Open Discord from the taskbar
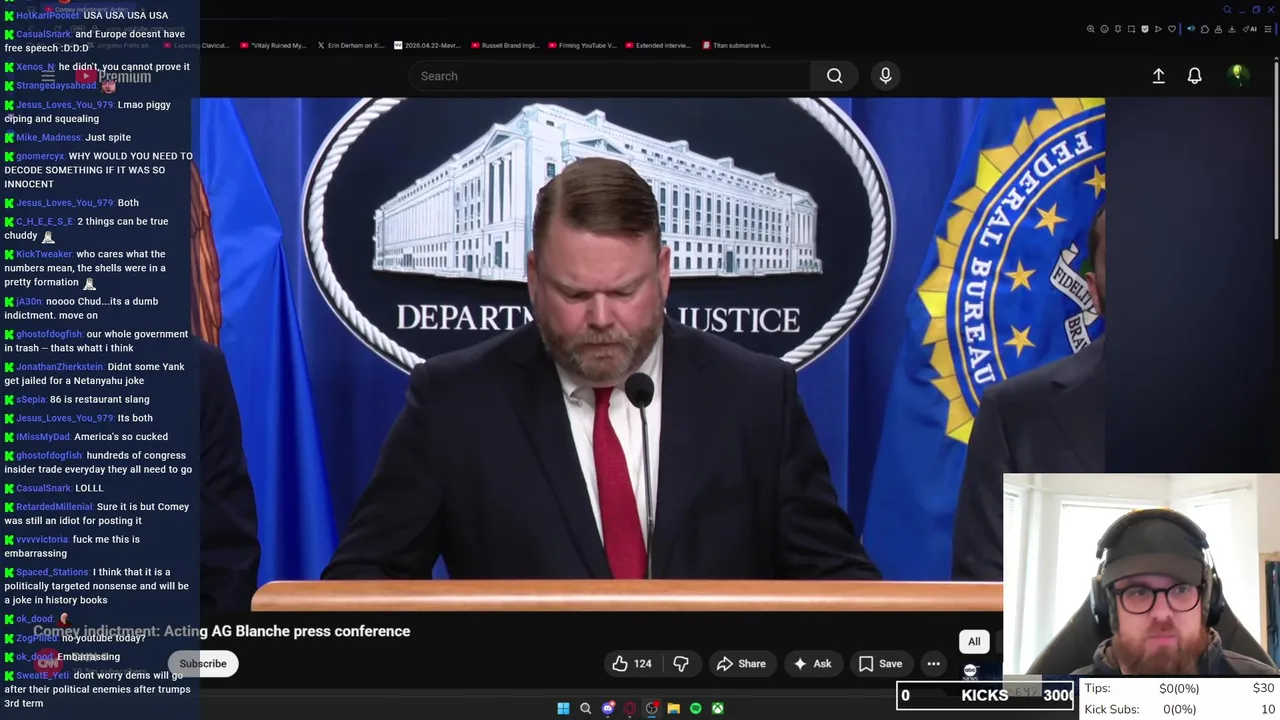Image resolution: width=1280 pixels, height=720 pixels. click(x=607, y=708)
